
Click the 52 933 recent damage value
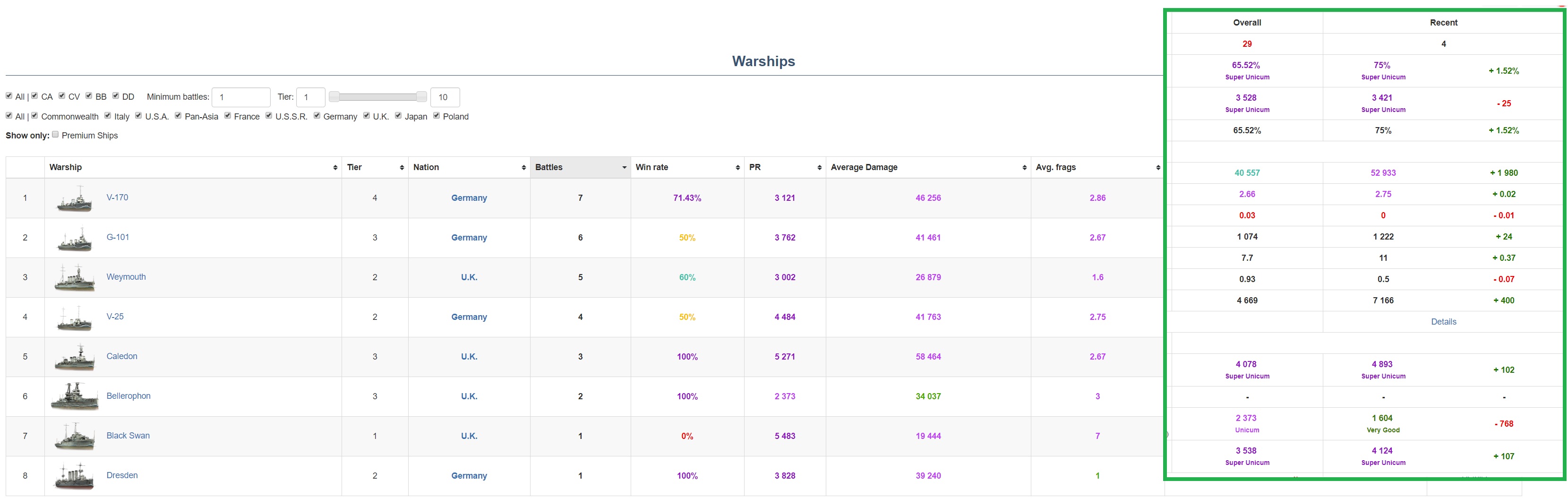[x=1383, y=173]
